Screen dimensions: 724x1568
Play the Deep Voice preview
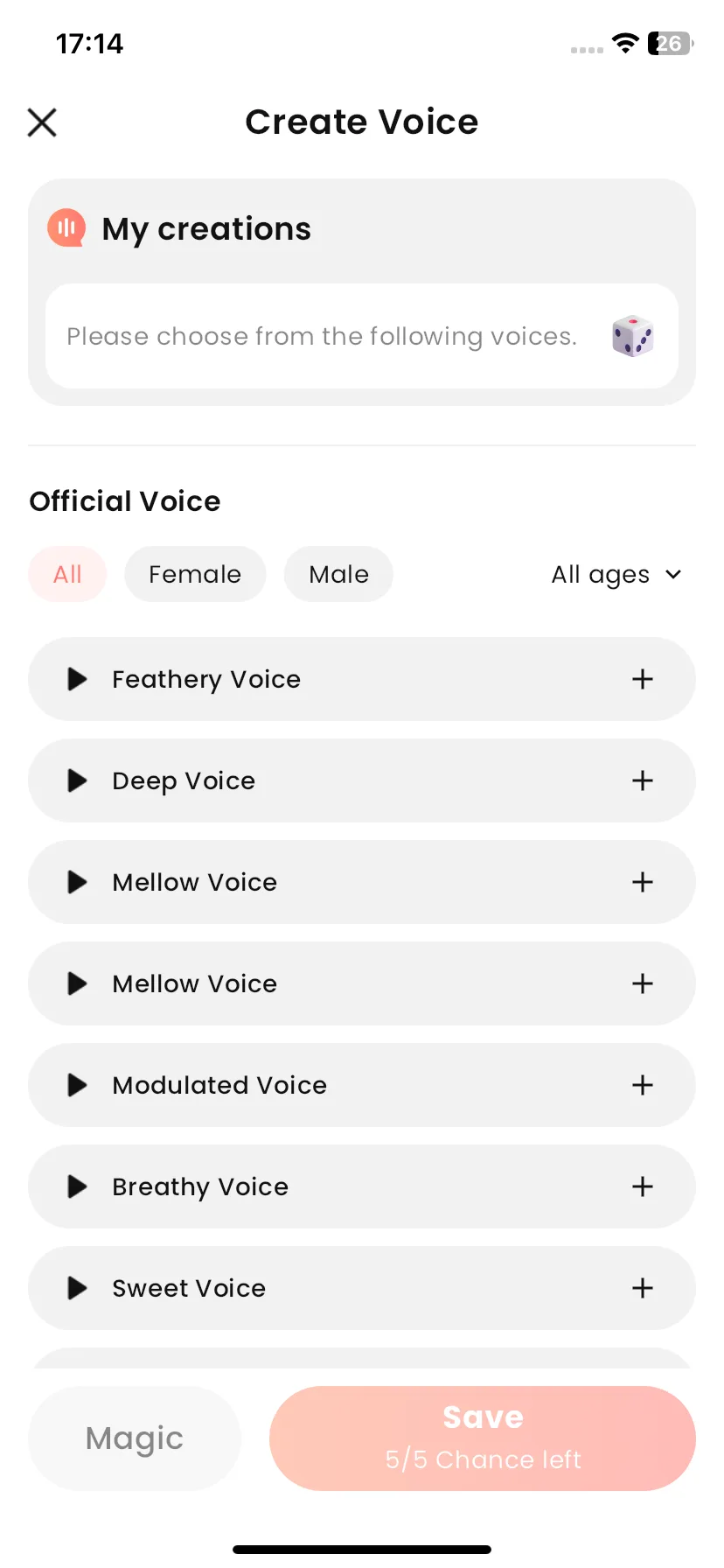(x=78, y=780)
